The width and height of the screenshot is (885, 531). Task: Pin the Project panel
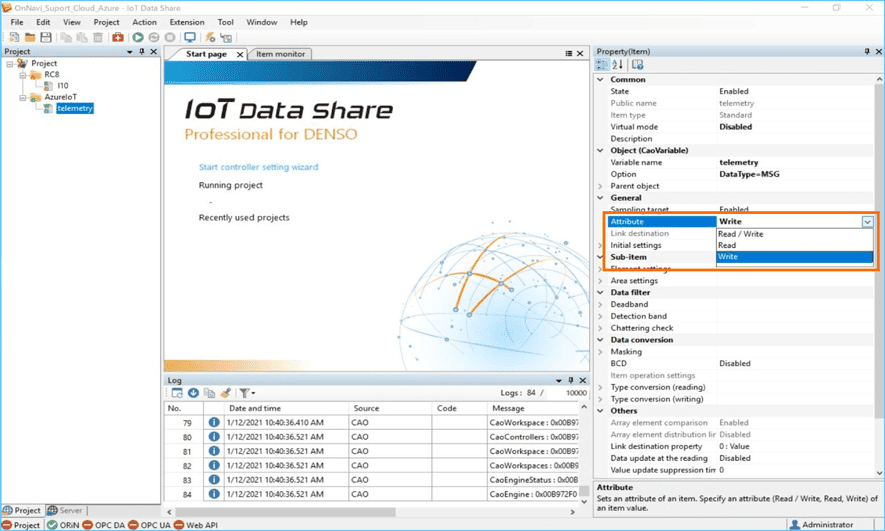coord(142,51)
